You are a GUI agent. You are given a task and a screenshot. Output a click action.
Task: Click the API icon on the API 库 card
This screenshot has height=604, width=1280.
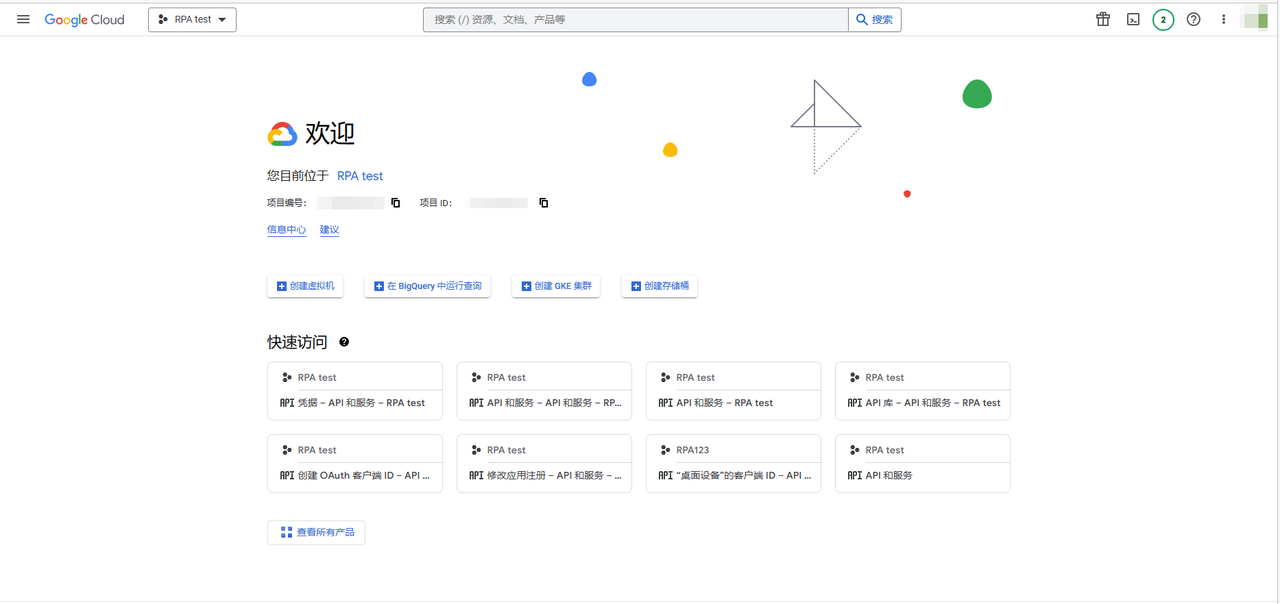[x=854, y=403]
